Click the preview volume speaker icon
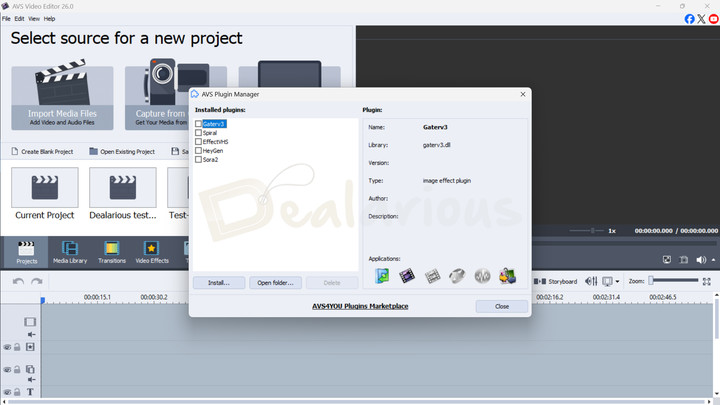Screen dimensions: 720x405 [x=701, y=260]
